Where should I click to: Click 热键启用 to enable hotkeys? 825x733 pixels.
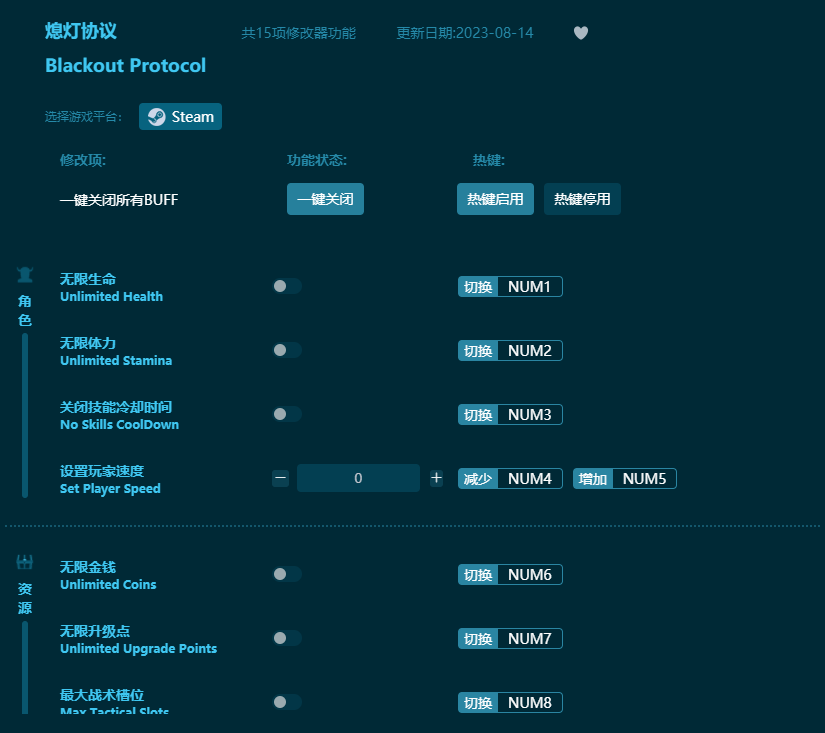point(495,199)
